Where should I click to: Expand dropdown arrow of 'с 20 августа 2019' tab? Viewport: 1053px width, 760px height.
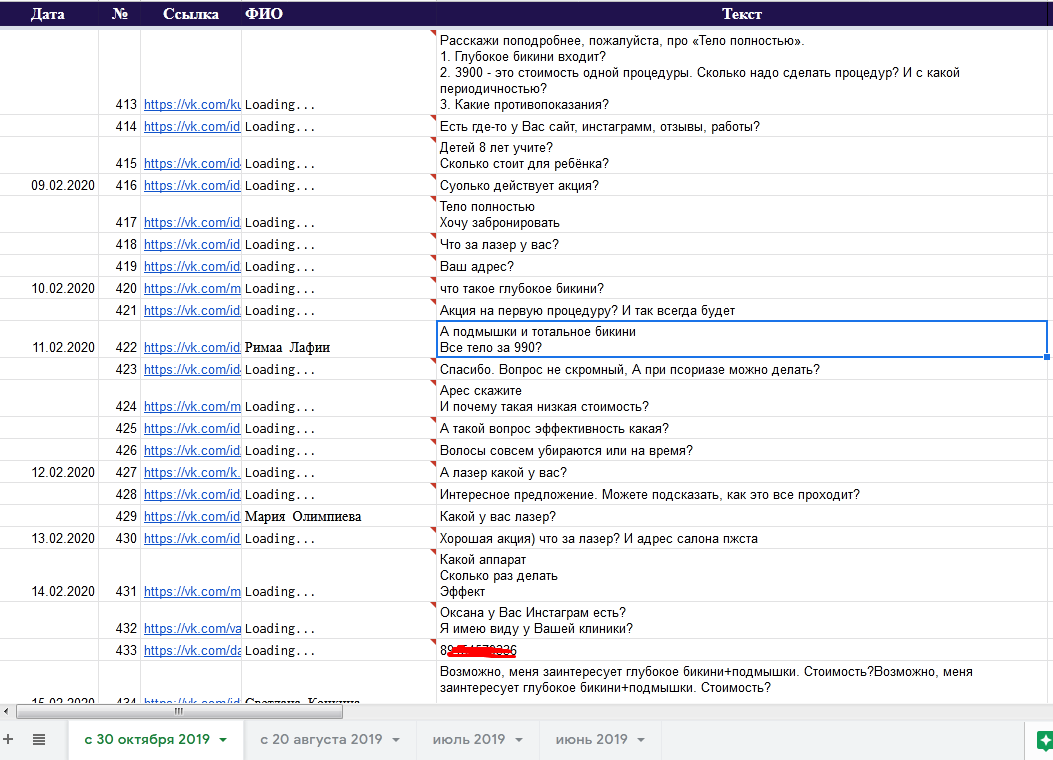click(x=396, y=740)
